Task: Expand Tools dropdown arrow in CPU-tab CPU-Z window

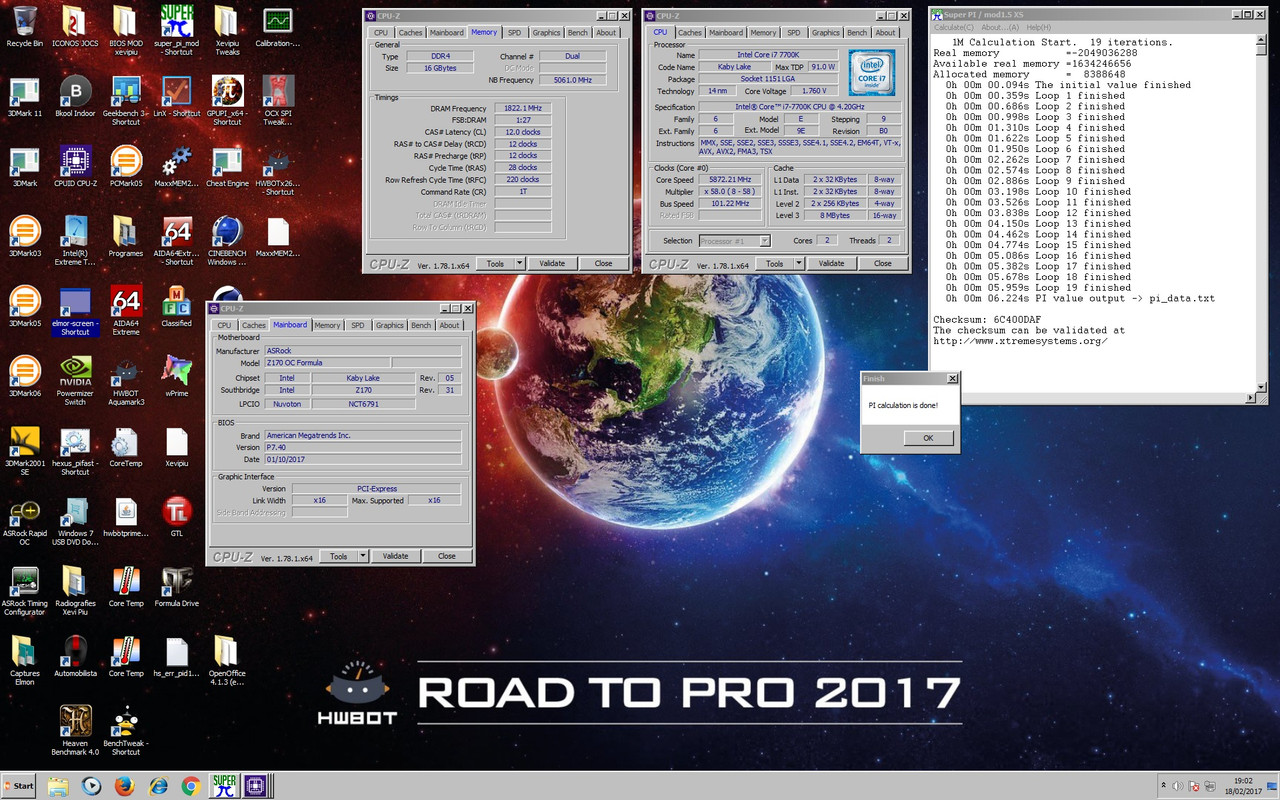Action: point(799,263)
